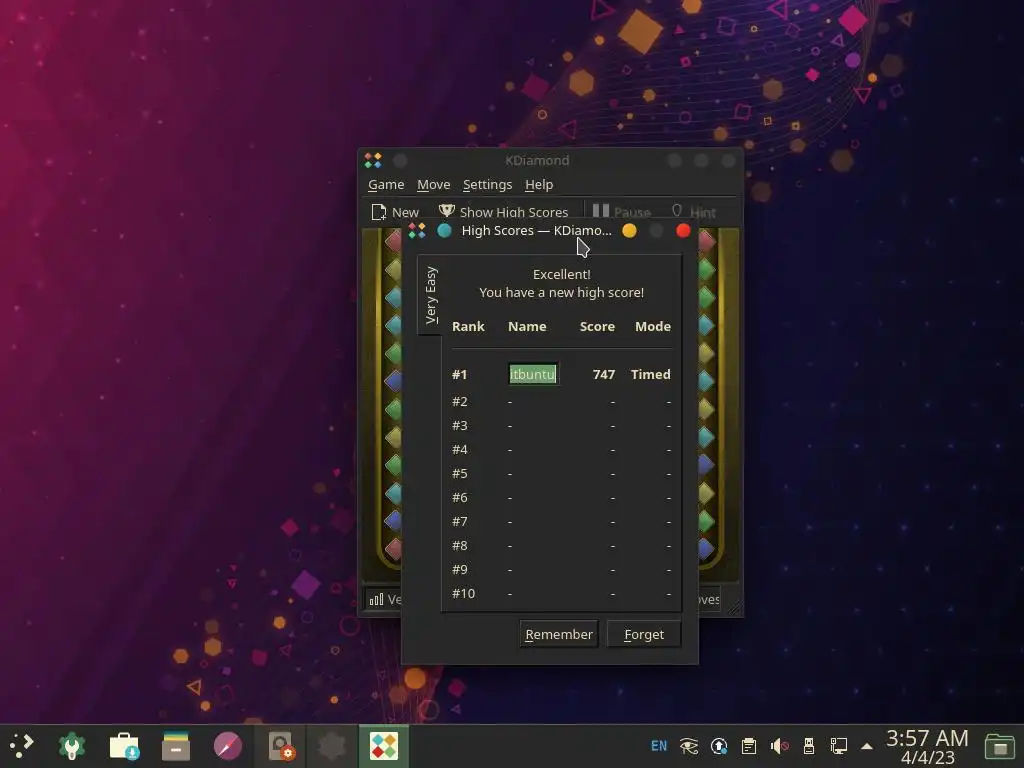Click the Remember button
The width and height of the screenshot is (1024, 768).
click(x=558, y=634)
